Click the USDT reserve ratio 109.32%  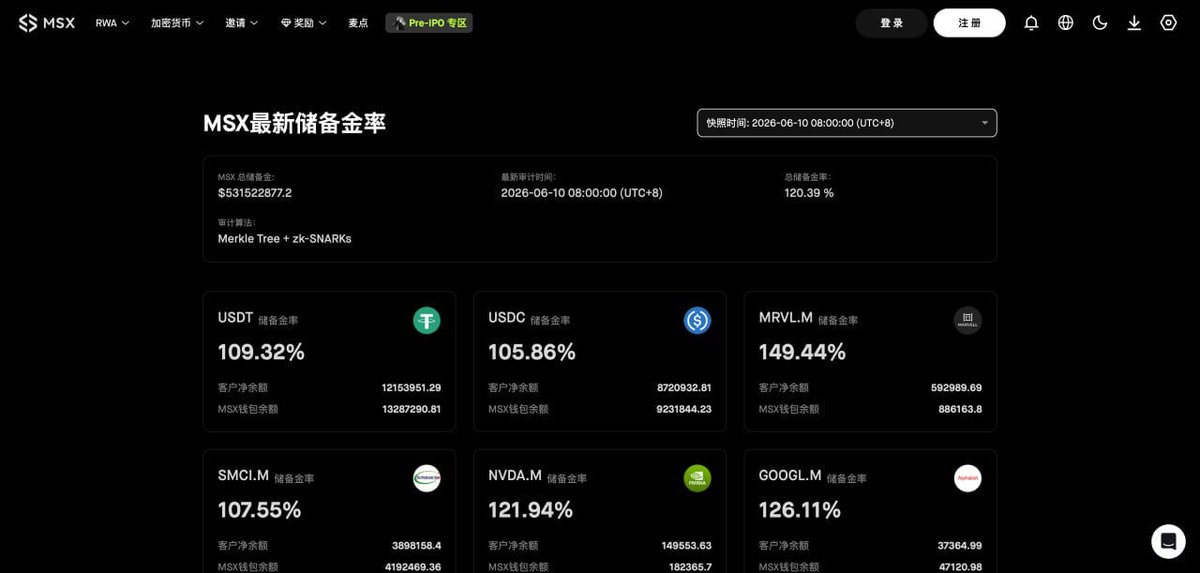point(261,352)
